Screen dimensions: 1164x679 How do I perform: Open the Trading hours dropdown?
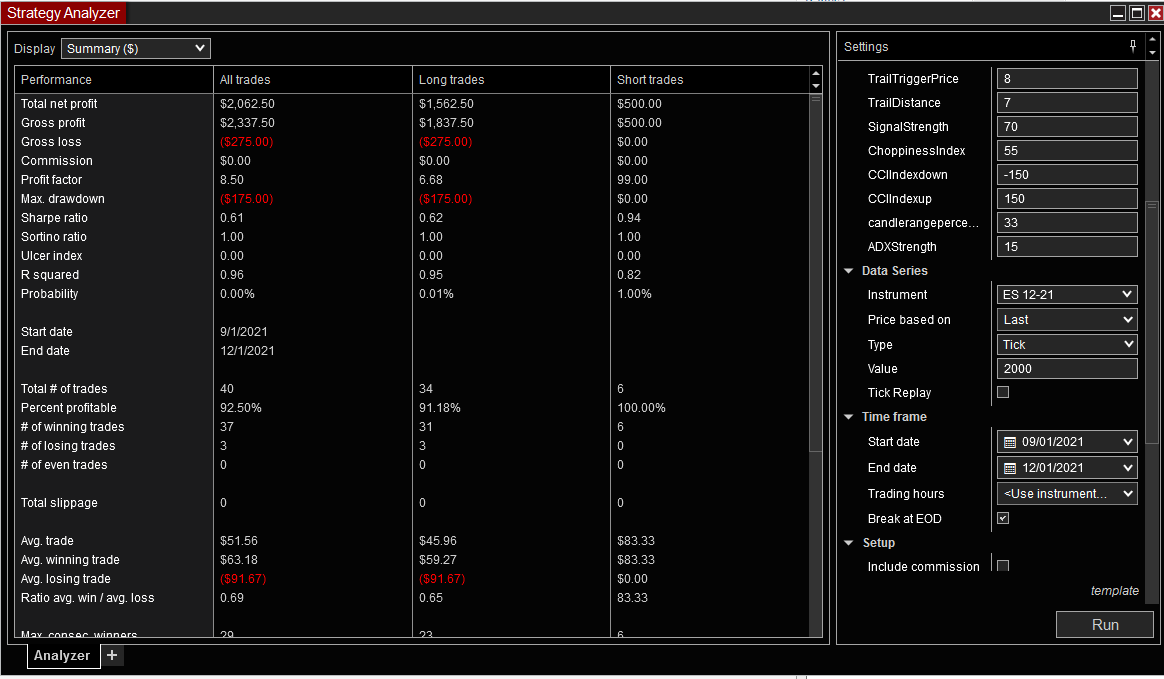pos(1067,493)
